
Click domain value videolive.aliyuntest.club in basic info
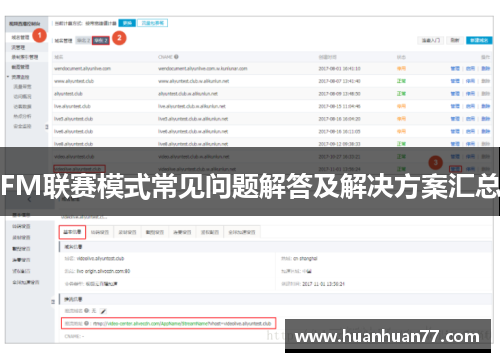(100, 258)
